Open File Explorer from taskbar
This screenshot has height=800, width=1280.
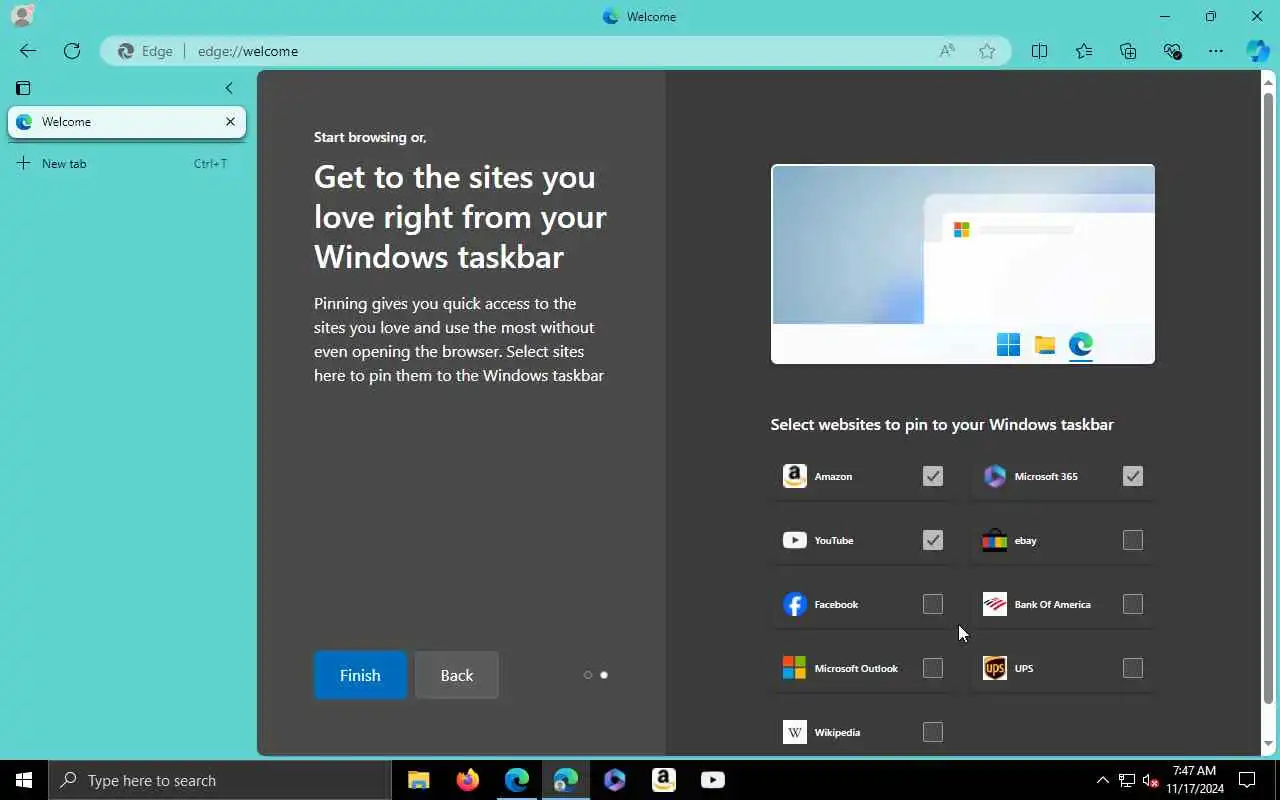pos(419,780)
